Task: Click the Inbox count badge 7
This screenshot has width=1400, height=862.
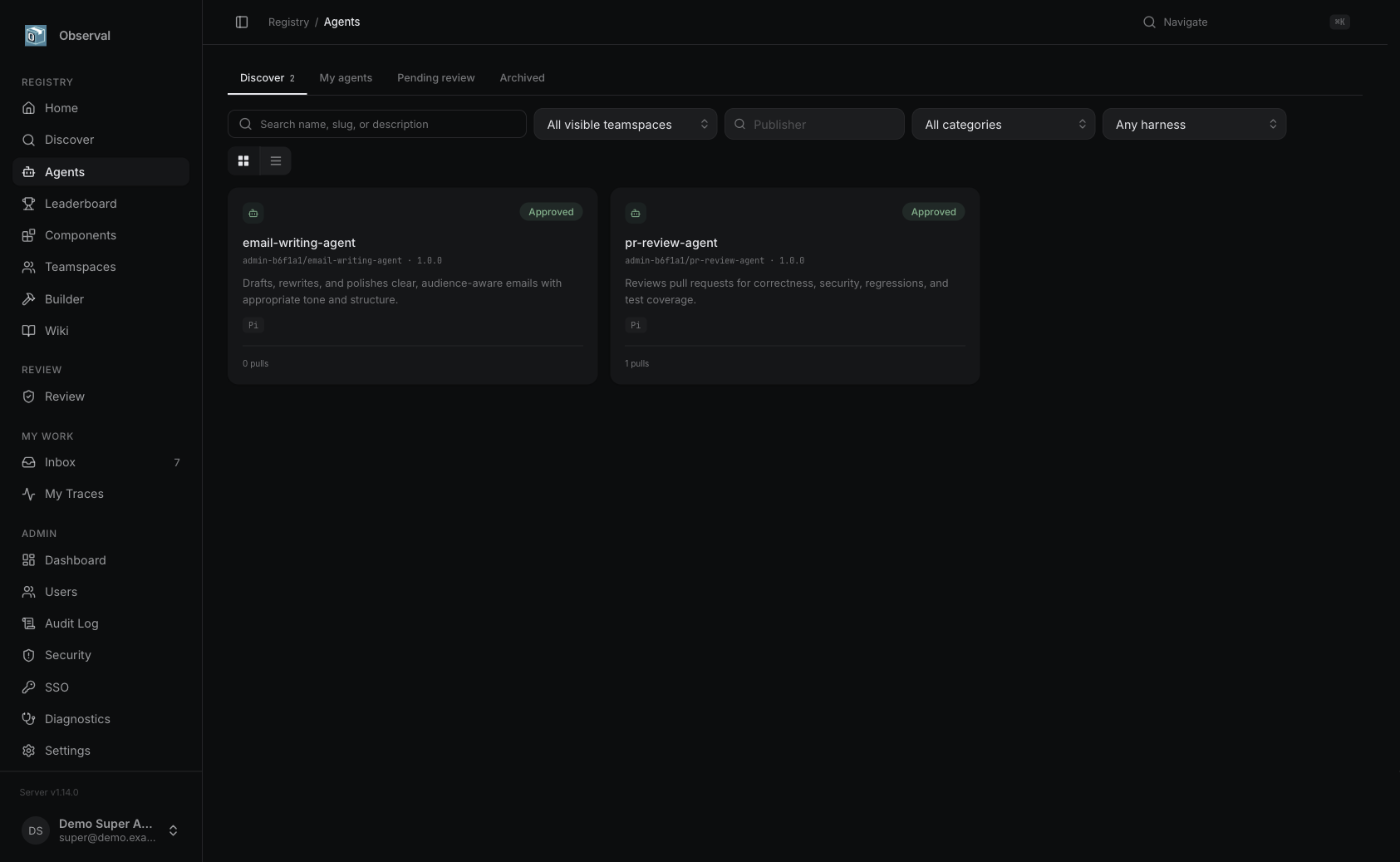Action: (x=177, y=462)
